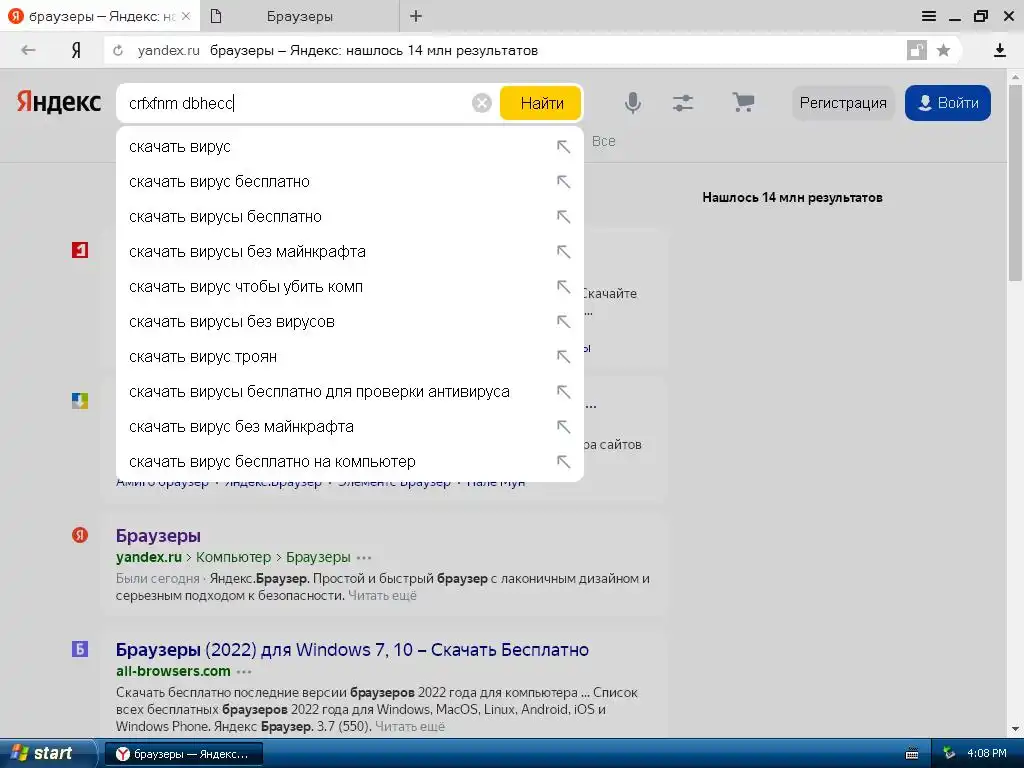
Task: Open the browser hamburger menu
Action: (x=929, y=16)
